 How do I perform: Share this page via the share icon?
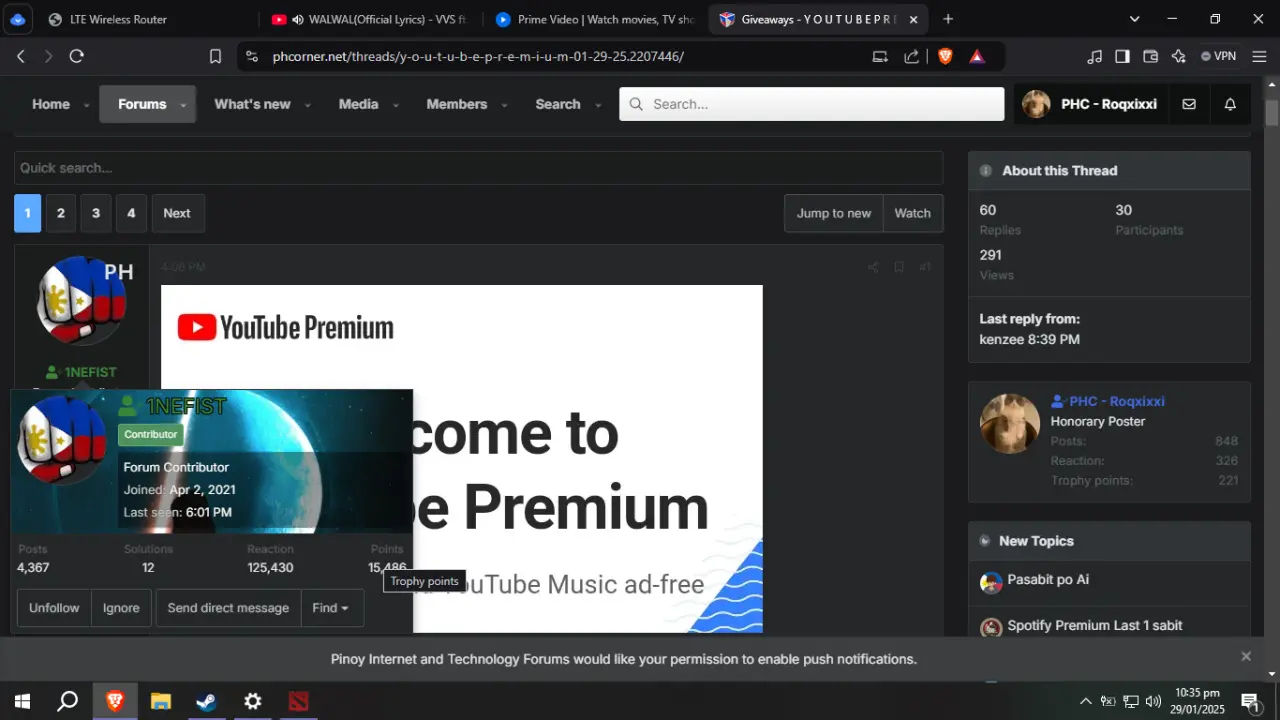[x=912, y=57]
